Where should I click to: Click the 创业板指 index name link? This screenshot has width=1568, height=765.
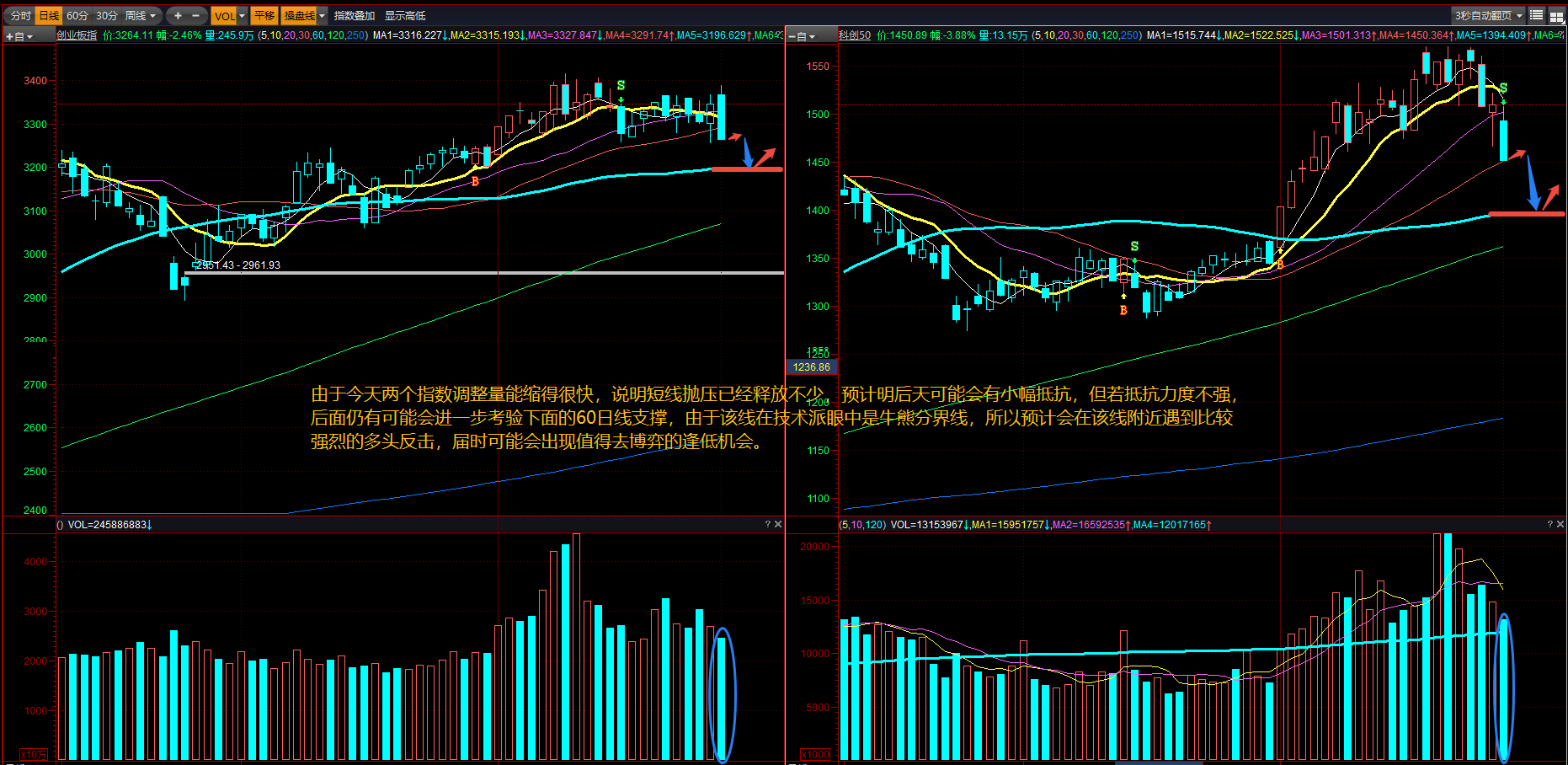(x=77, y=35)
